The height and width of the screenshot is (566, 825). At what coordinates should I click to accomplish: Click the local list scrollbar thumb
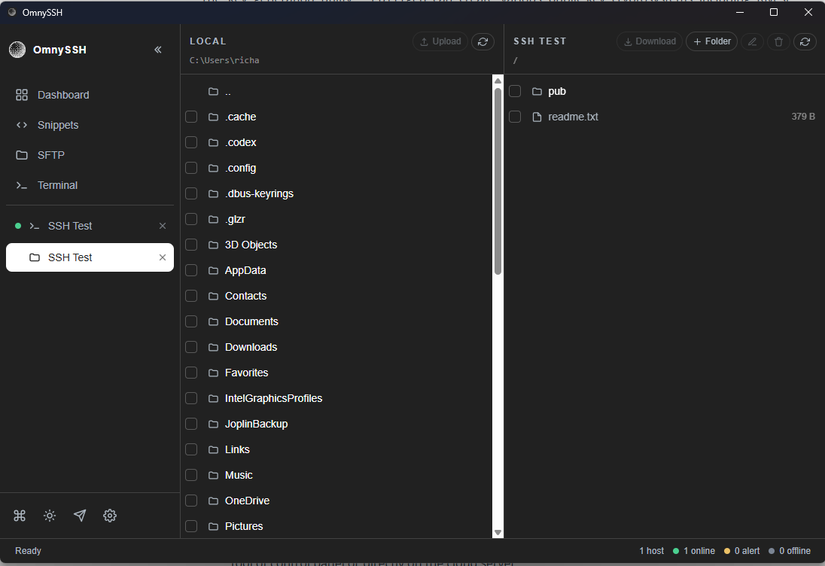(498, 181)
